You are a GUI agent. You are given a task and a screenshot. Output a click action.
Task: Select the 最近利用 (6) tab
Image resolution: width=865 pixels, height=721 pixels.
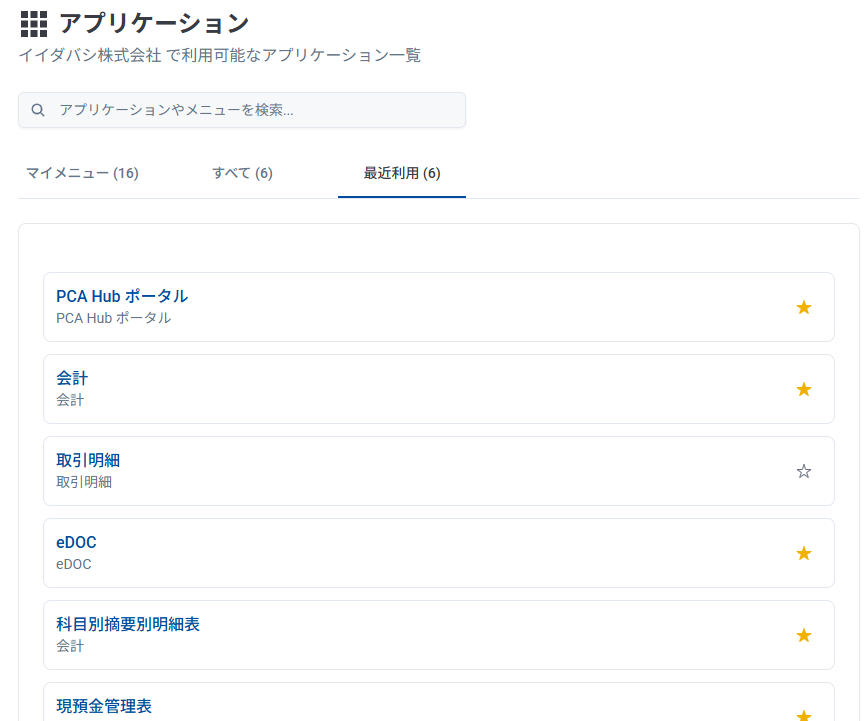coord(401,173)
